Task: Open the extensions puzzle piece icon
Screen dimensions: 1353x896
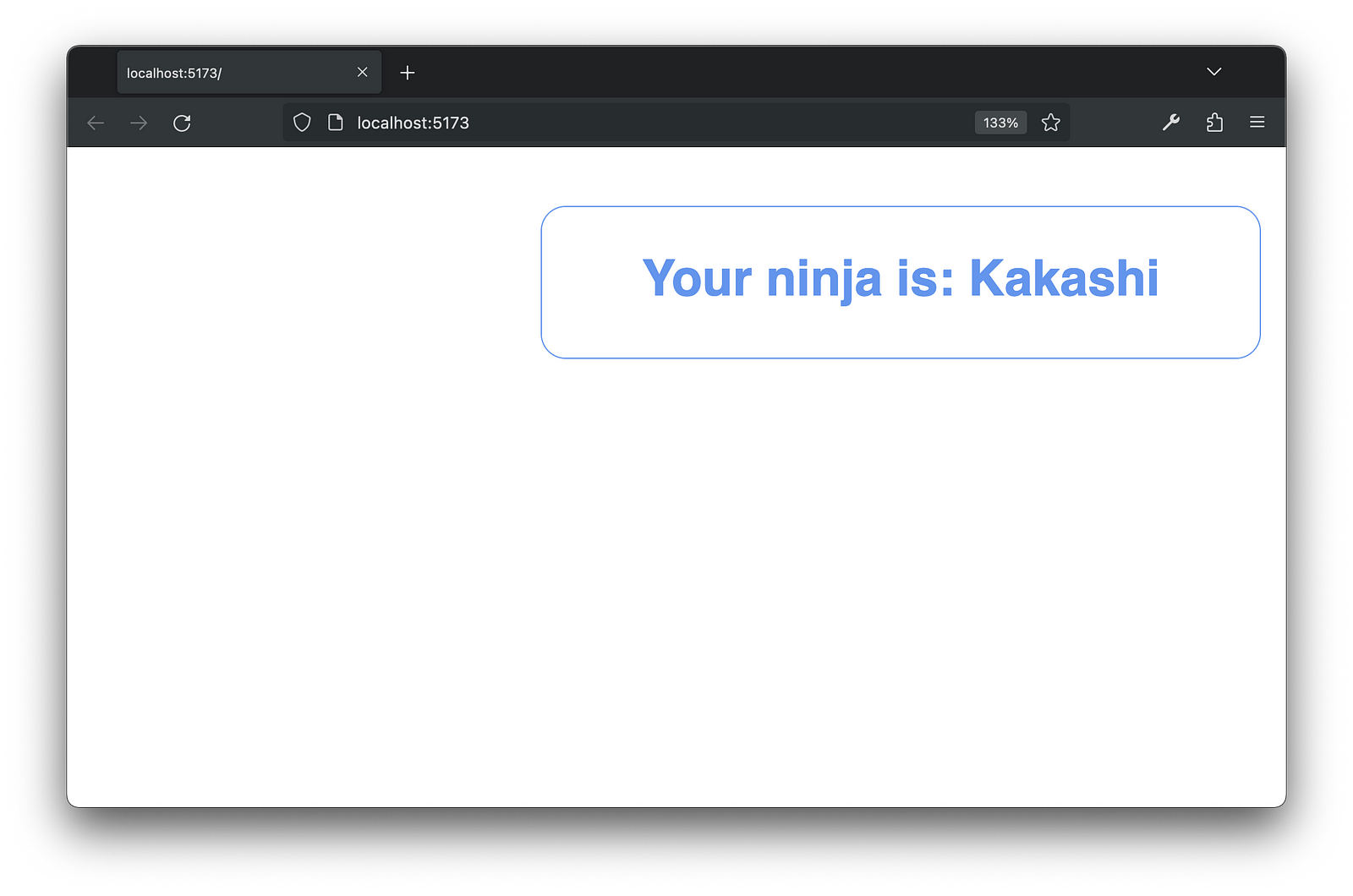Action: (x=1215, y=123)
